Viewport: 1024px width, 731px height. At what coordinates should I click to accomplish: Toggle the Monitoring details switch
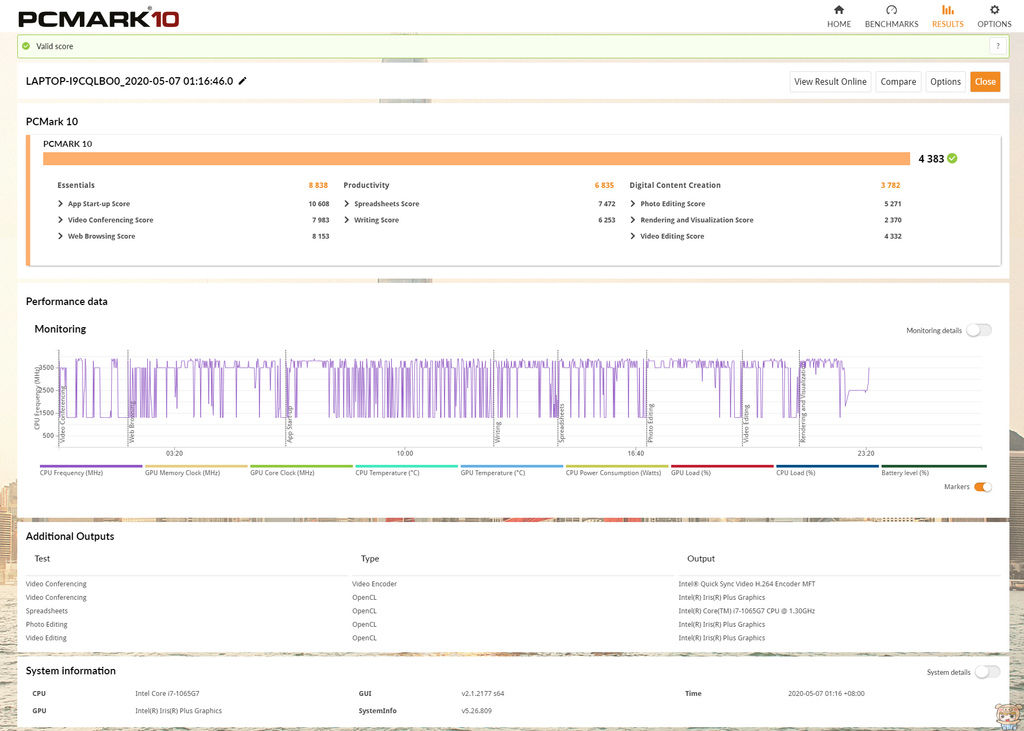979,330
